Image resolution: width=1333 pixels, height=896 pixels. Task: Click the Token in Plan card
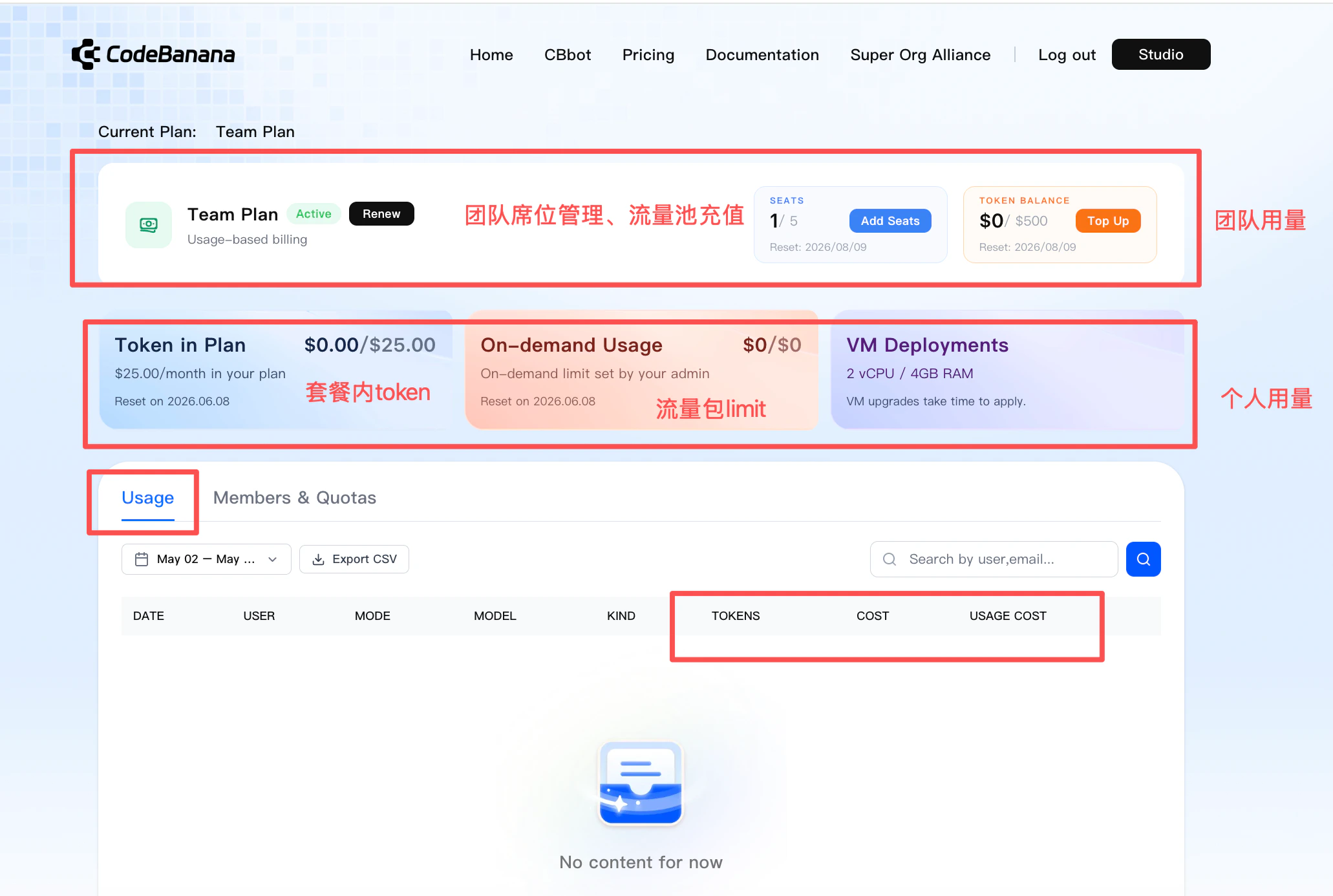[x=276, y=370]
